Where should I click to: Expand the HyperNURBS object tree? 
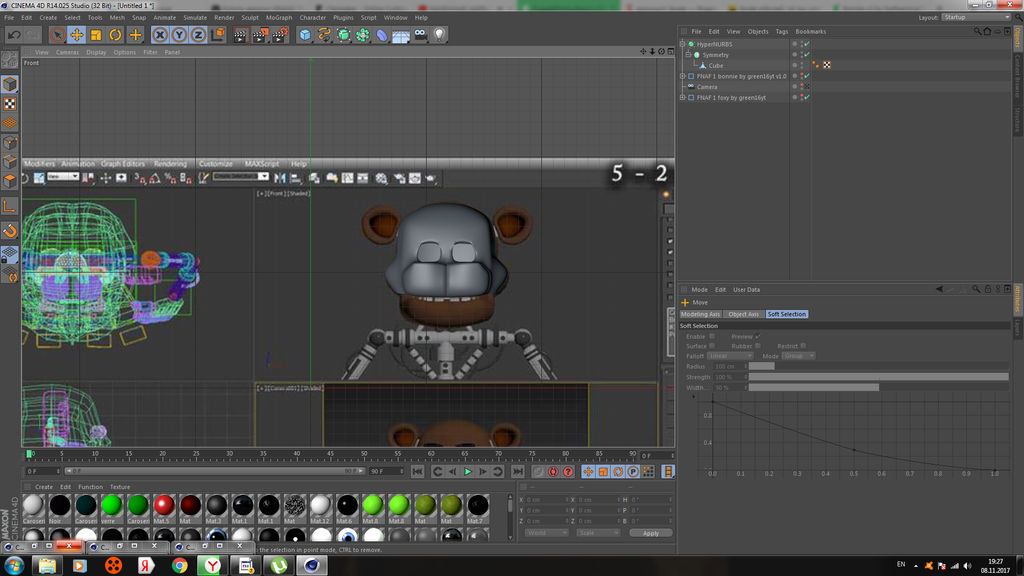(682, 44)
